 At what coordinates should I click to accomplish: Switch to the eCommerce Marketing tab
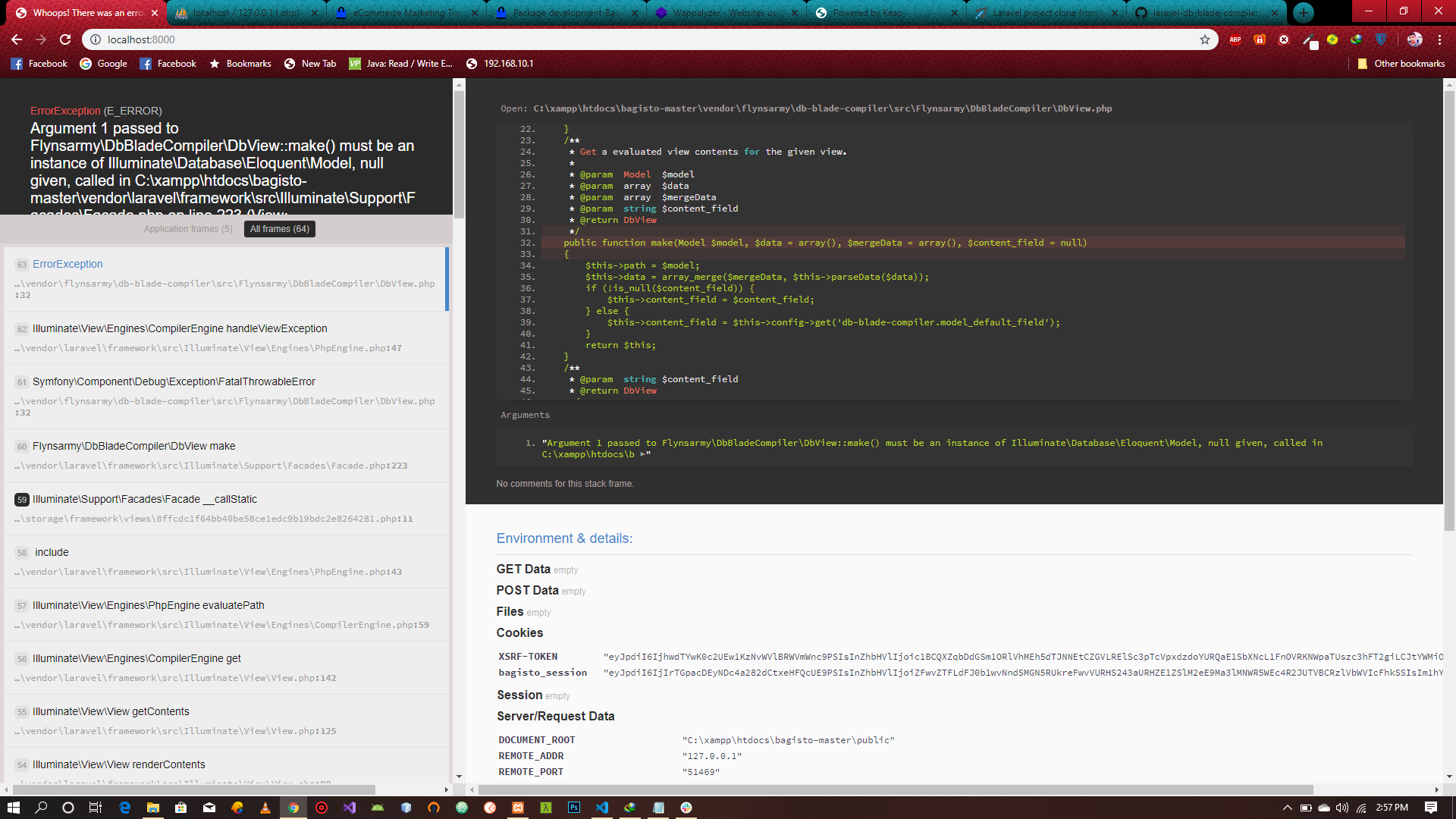tap(406, 13)
